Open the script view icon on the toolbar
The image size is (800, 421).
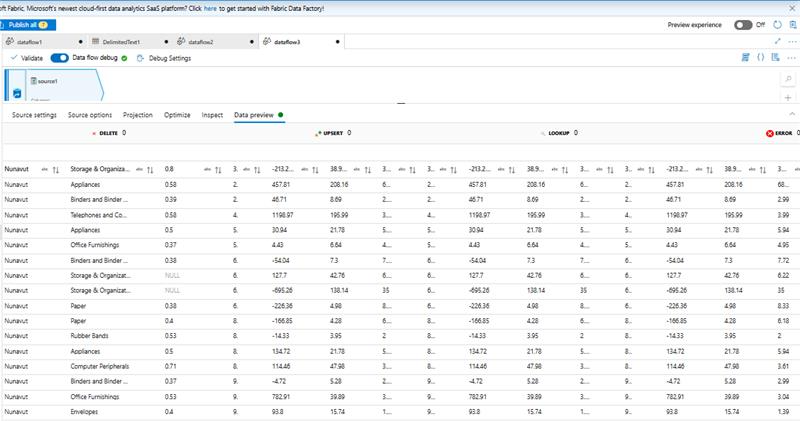coord(745,58)
